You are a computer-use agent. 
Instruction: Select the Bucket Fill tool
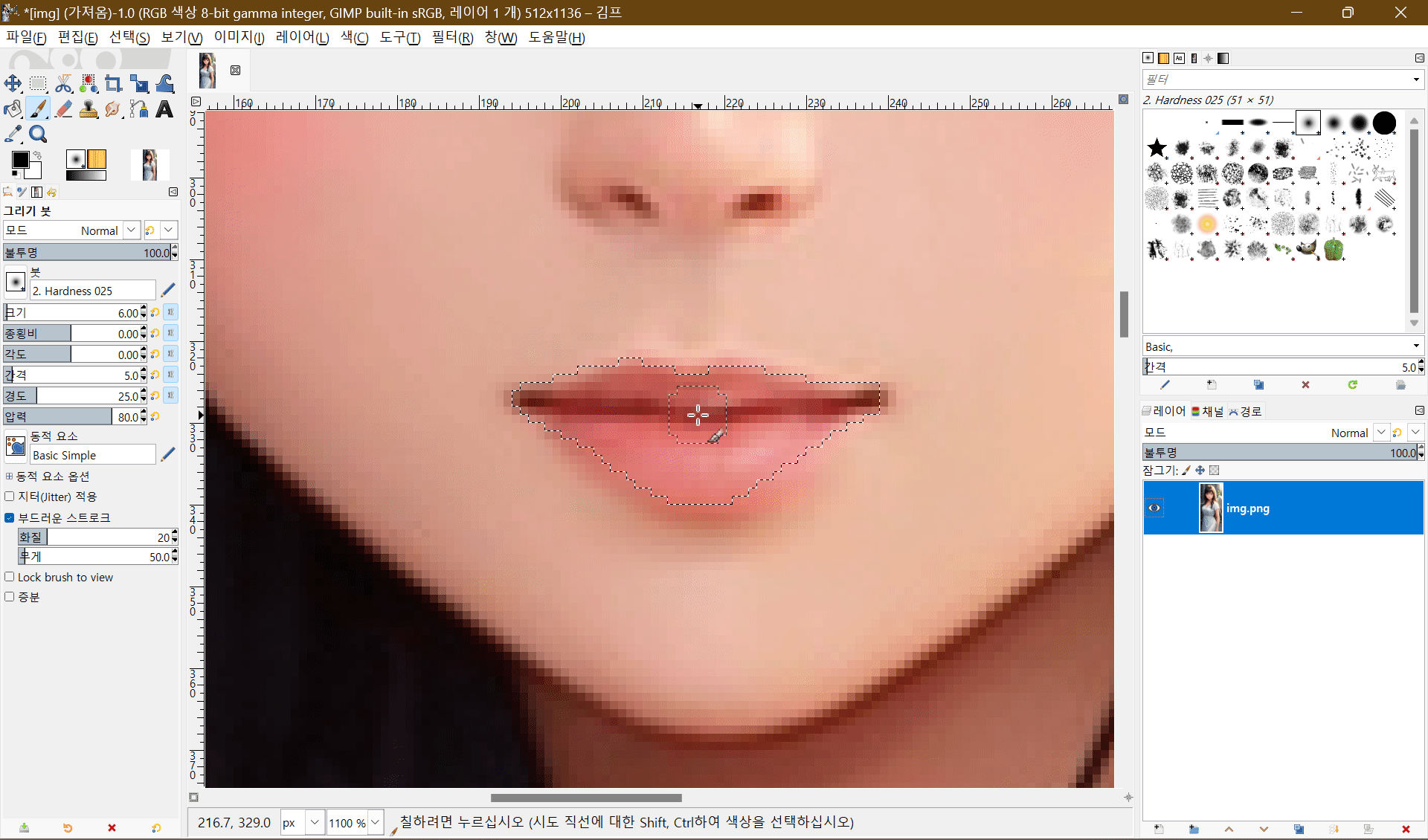tap(13, 109)
